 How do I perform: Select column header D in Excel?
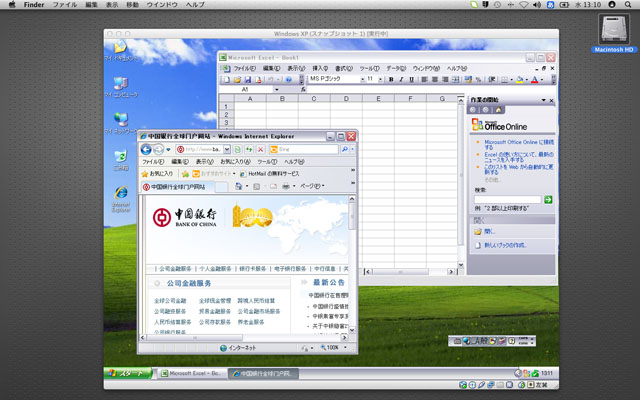346,98
